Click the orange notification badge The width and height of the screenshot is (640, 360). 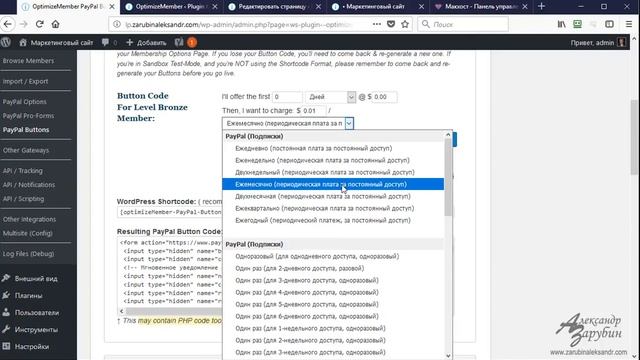coord(192,42)
